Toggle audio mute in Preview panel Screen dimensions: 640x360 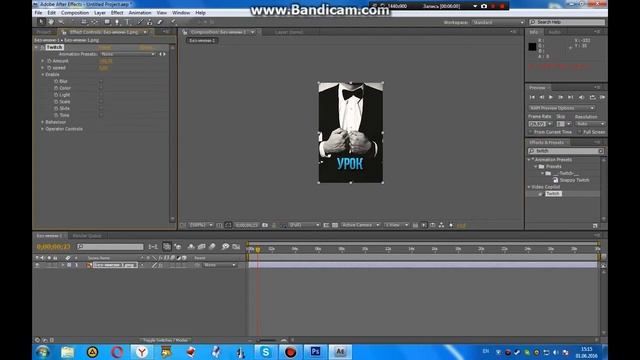pos(582,97)
